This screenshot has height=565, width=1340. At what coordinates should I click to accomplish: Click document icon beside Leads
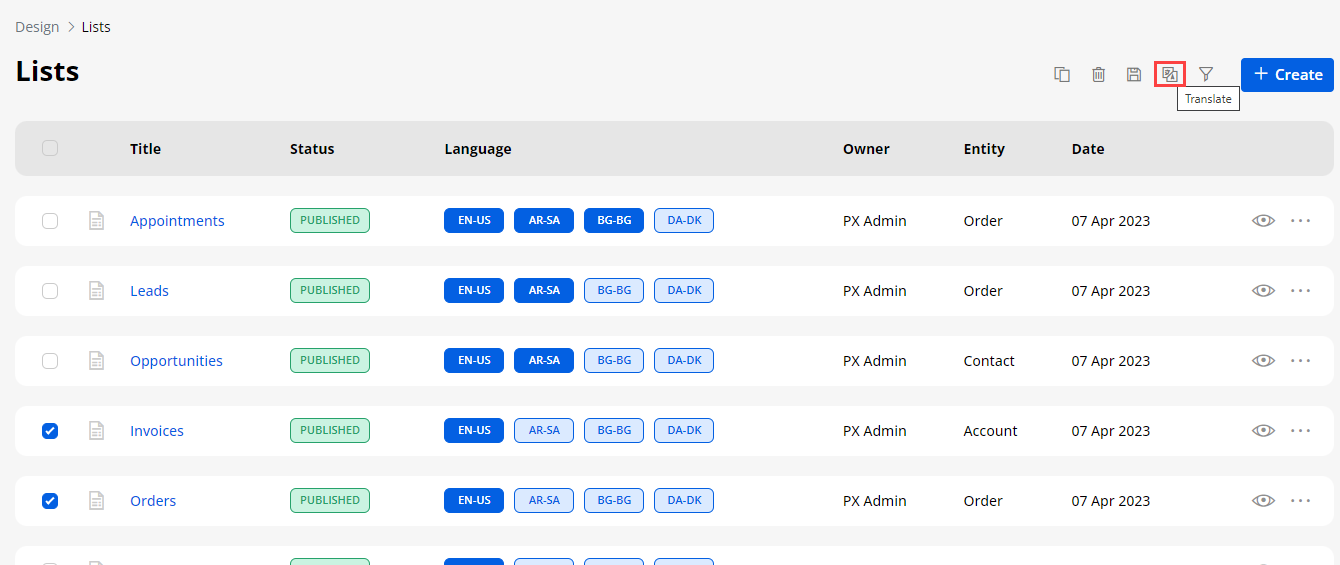coord(96,291)
